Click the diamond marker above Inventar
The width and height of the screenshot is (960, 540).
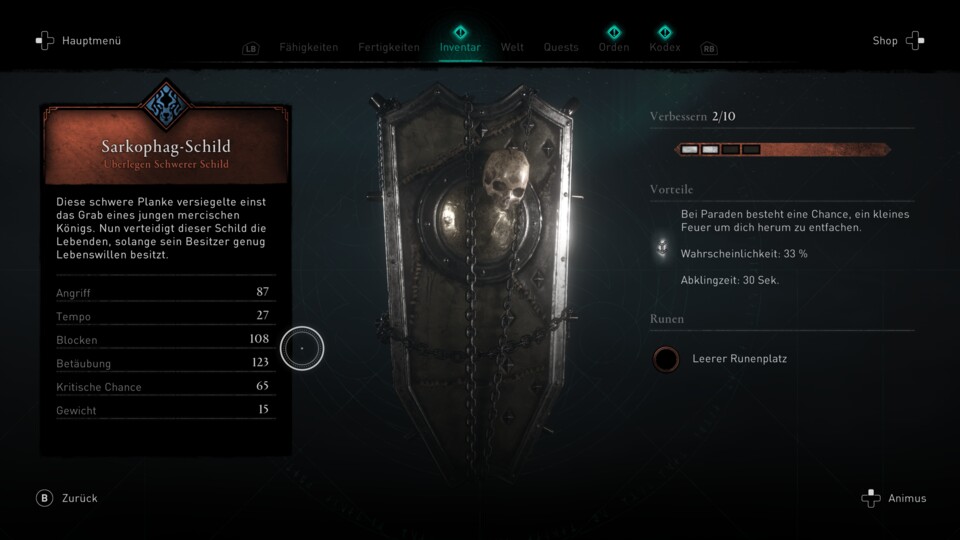460,32
